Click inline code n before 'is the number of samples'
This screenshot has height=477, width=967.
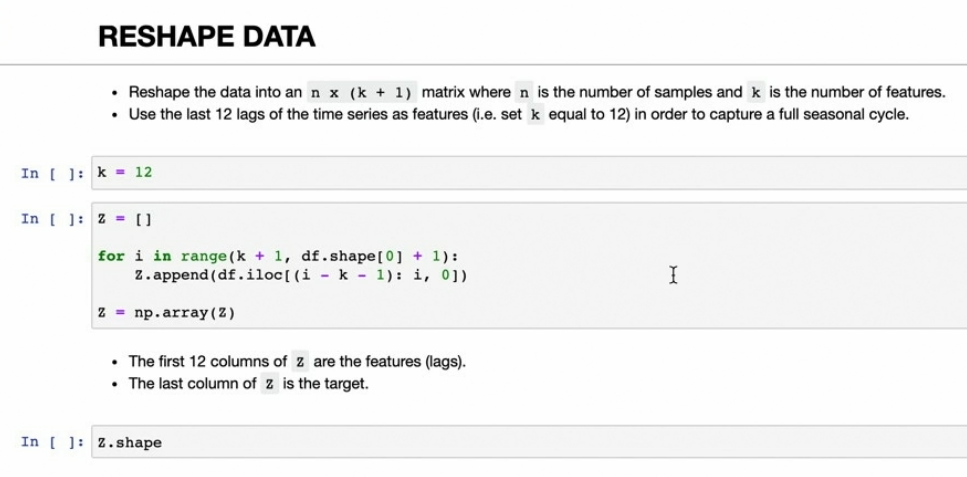coord(524,93)
